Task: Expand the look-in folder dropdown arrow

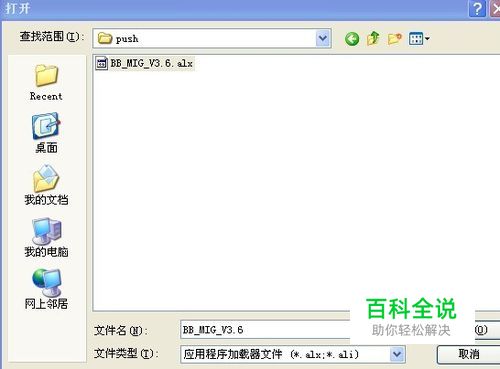Action: pos(323,39)
